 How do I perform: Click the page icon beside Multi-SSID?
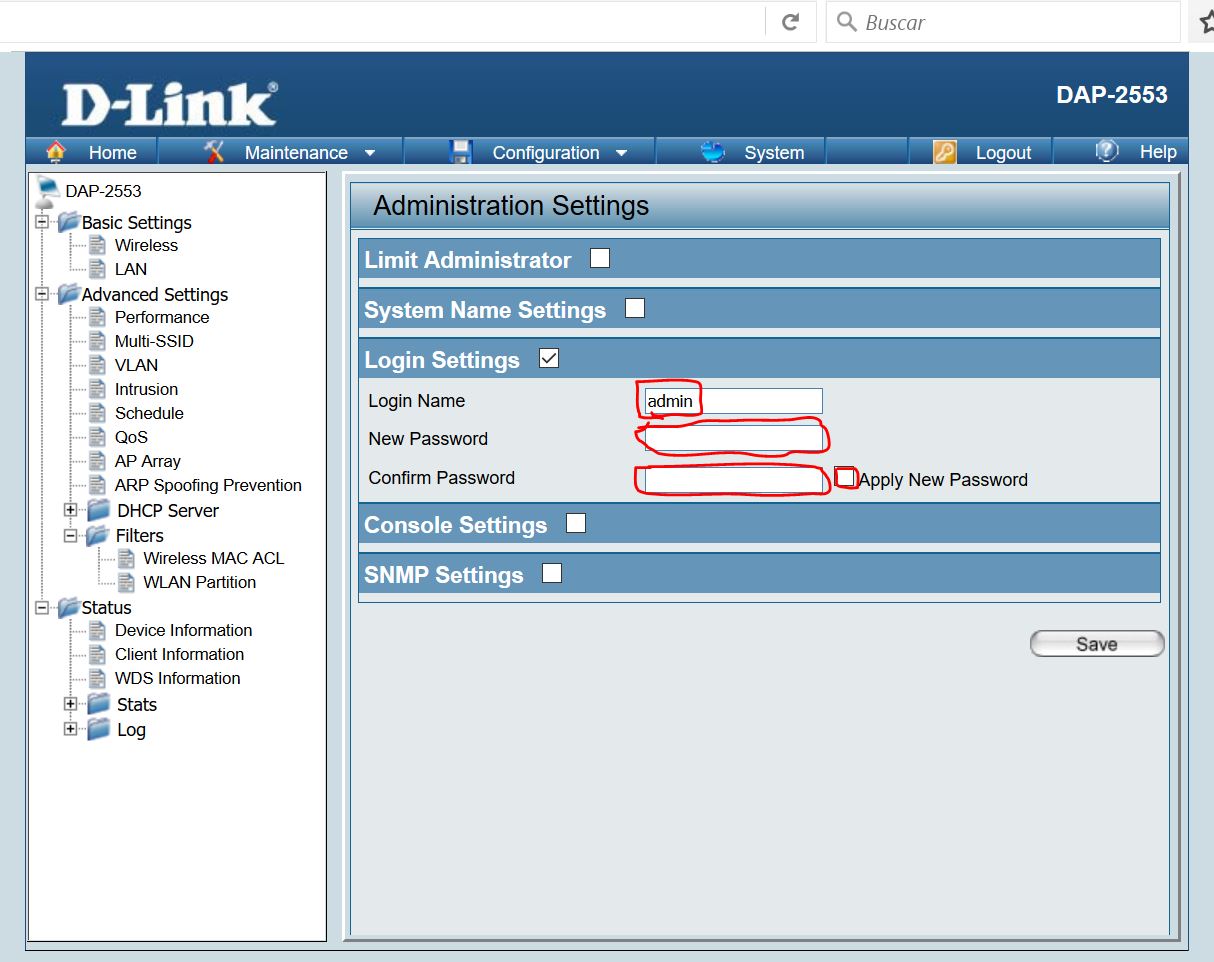coord(97,341)
